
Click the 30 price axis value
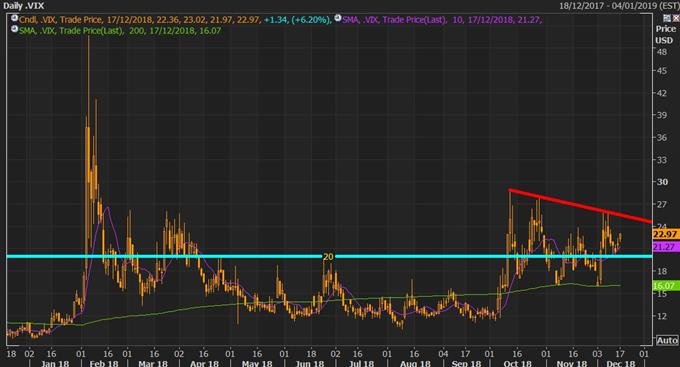(662, 182)
